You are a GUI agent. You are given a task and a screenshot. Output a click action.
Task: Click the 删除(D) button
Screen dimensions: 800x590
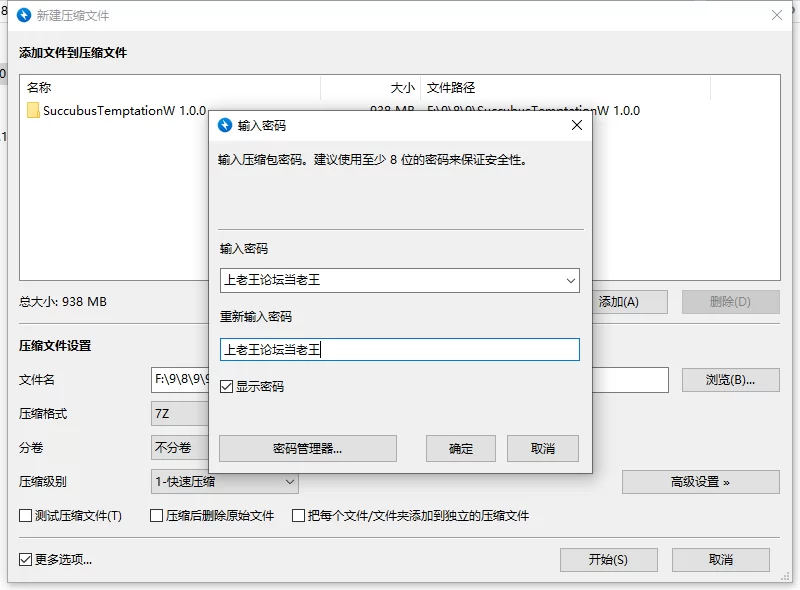click(731, 302)
